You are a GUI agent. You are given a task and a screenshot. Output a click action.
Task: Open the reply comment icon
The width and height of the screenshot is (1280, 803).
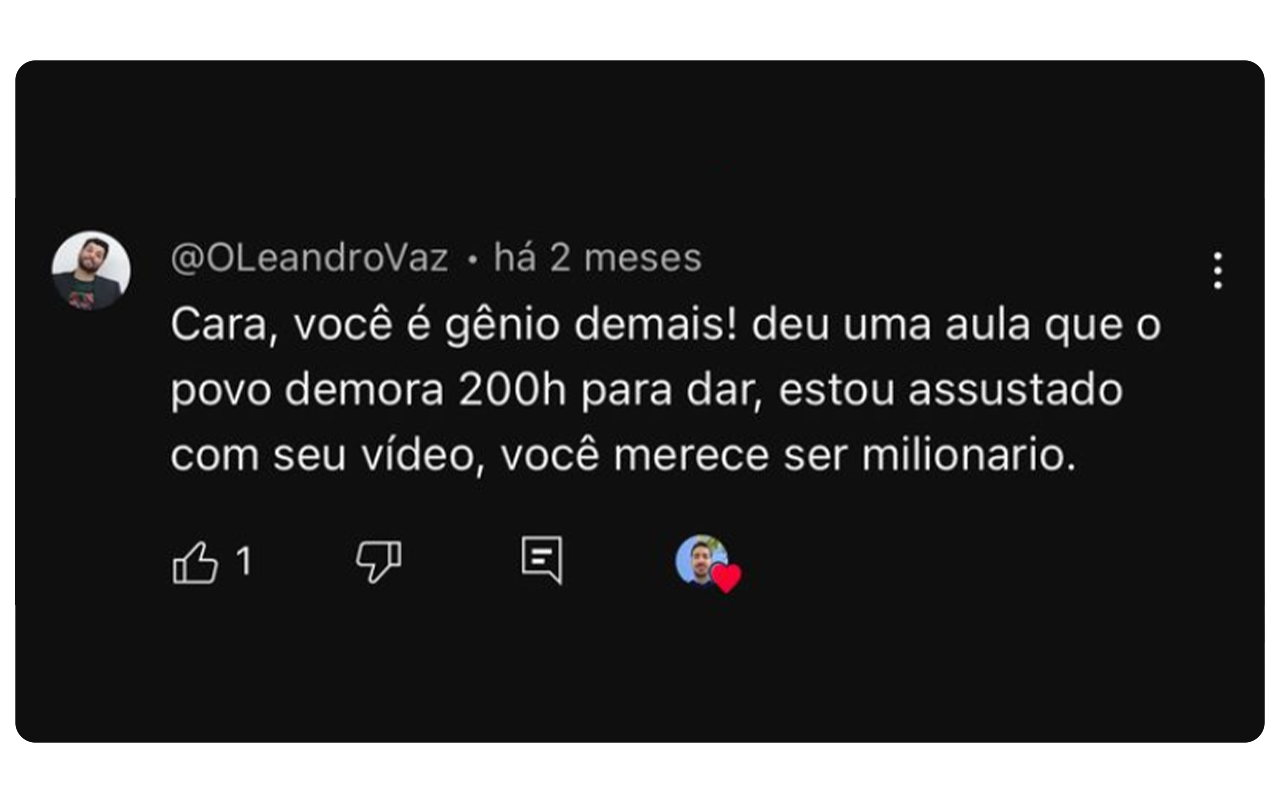[542, 560]
